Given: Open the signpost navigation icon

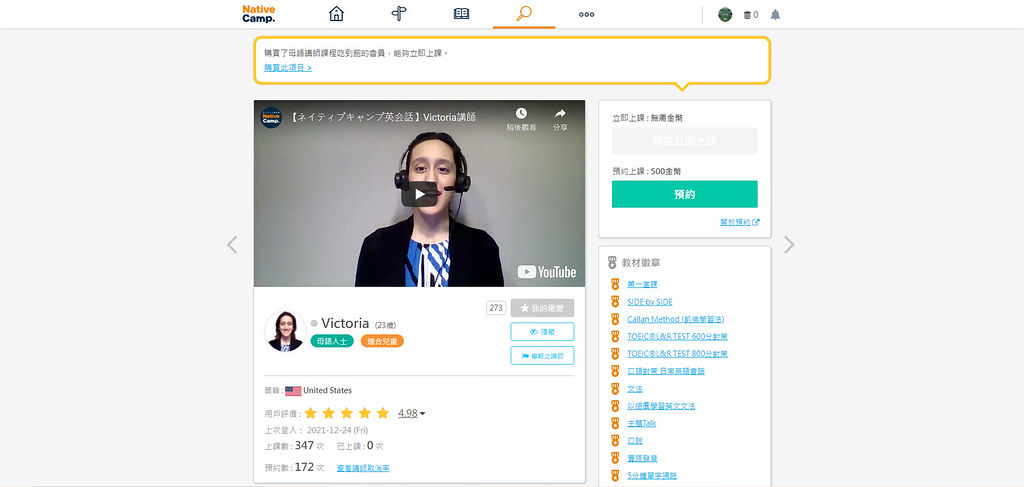Looking at the screenshot, I should click(x=399, y=14).
